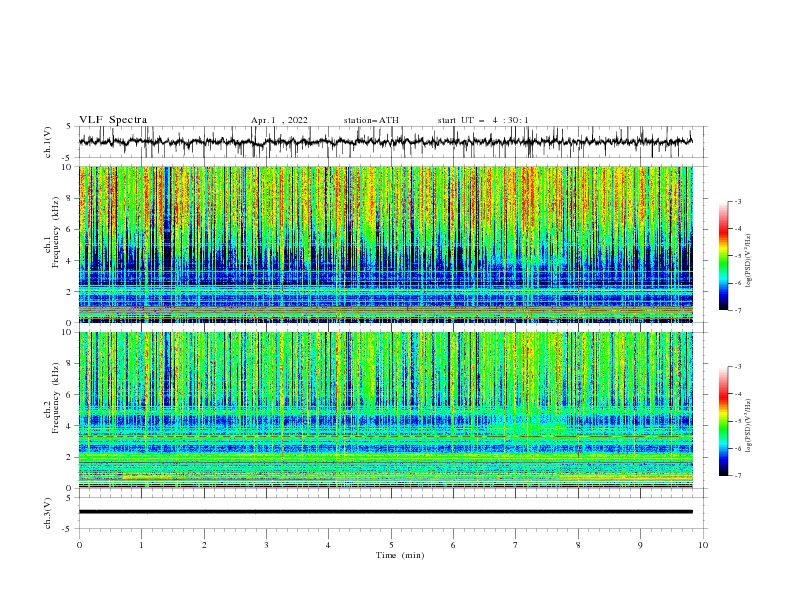Click the "-7" tick on the ch.2 colorbar
Image resolution: width=792 pixels, height=612 pixels.
pos(737,475)
